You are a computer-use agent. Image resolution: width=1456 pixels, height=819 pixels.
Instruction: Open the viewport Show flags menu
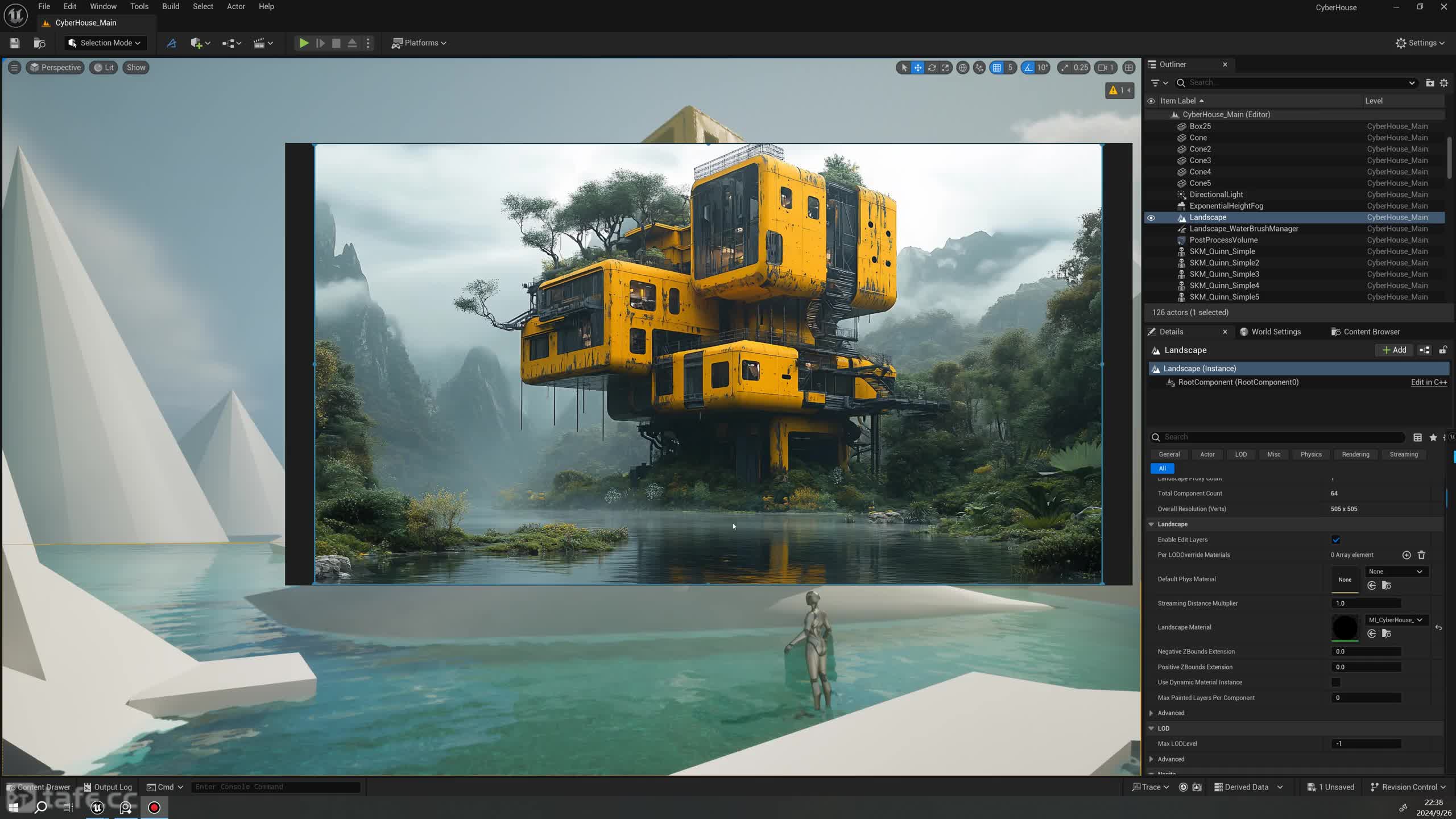click(136, 67)
